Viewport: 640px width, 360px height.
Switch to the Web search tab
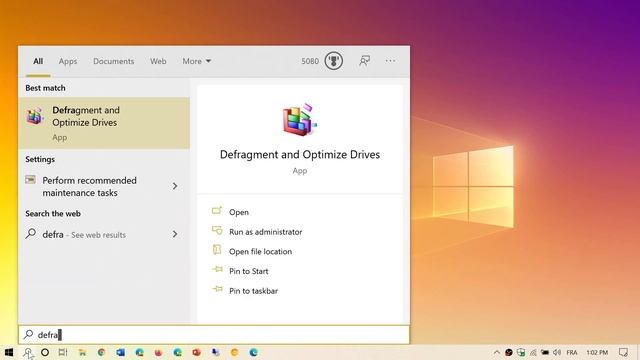(x=158, y=61)
